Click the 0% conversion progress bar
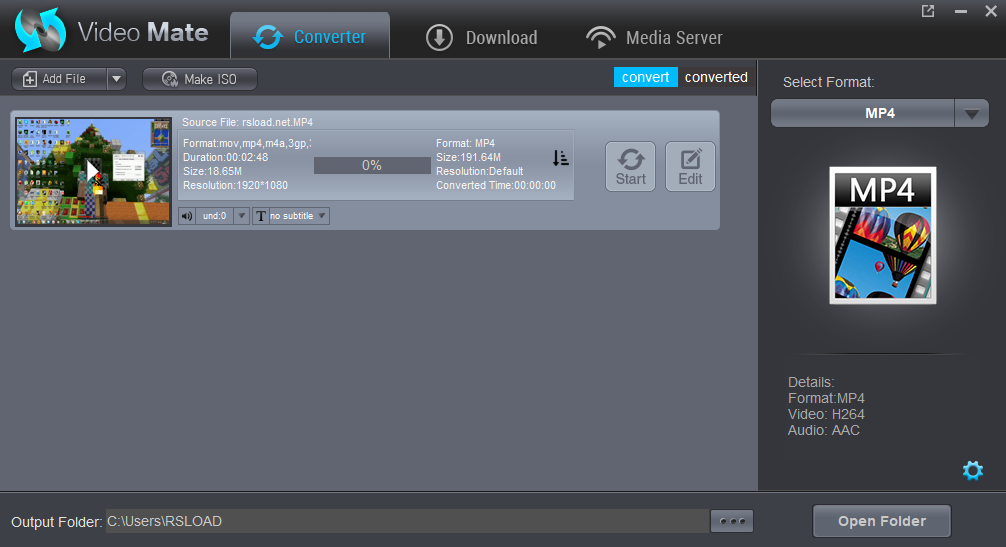 point(372,165)
